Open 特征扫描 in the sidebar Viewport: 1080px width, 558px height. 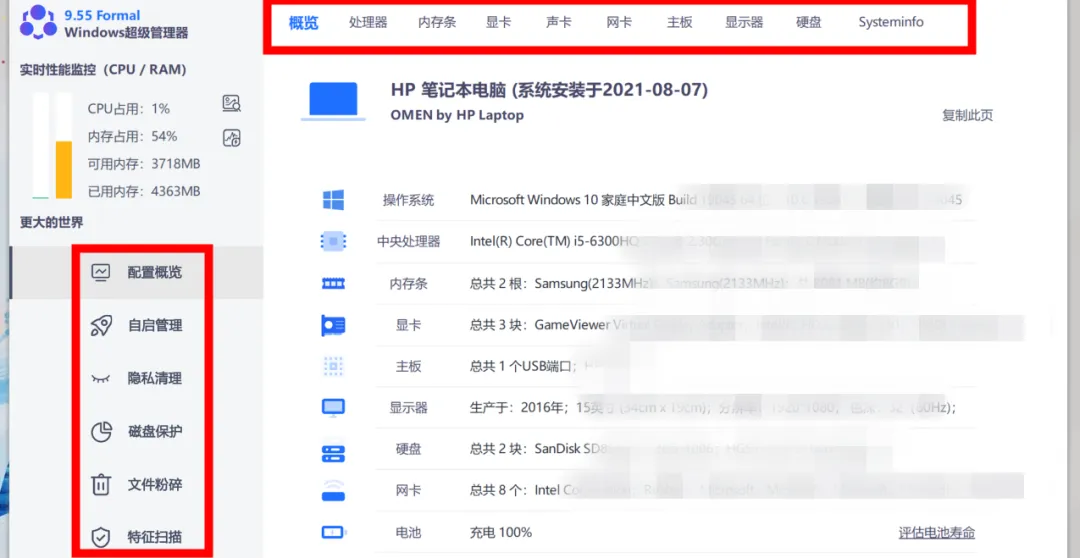155,537
